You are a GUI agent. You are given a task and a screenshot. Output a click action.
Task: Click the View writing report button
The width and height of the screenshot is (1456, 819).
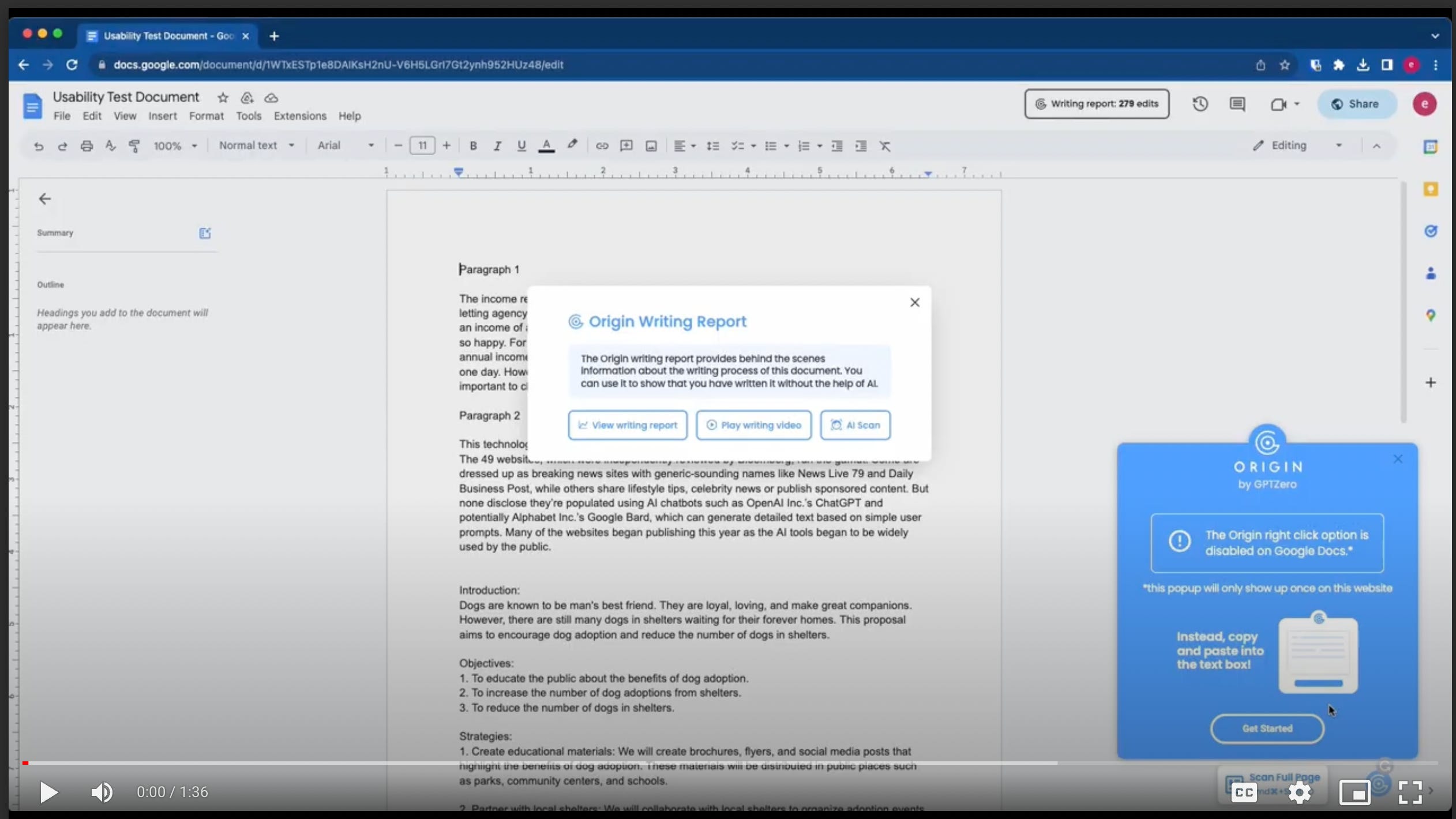pyautogui.click(x=627, y=425)
